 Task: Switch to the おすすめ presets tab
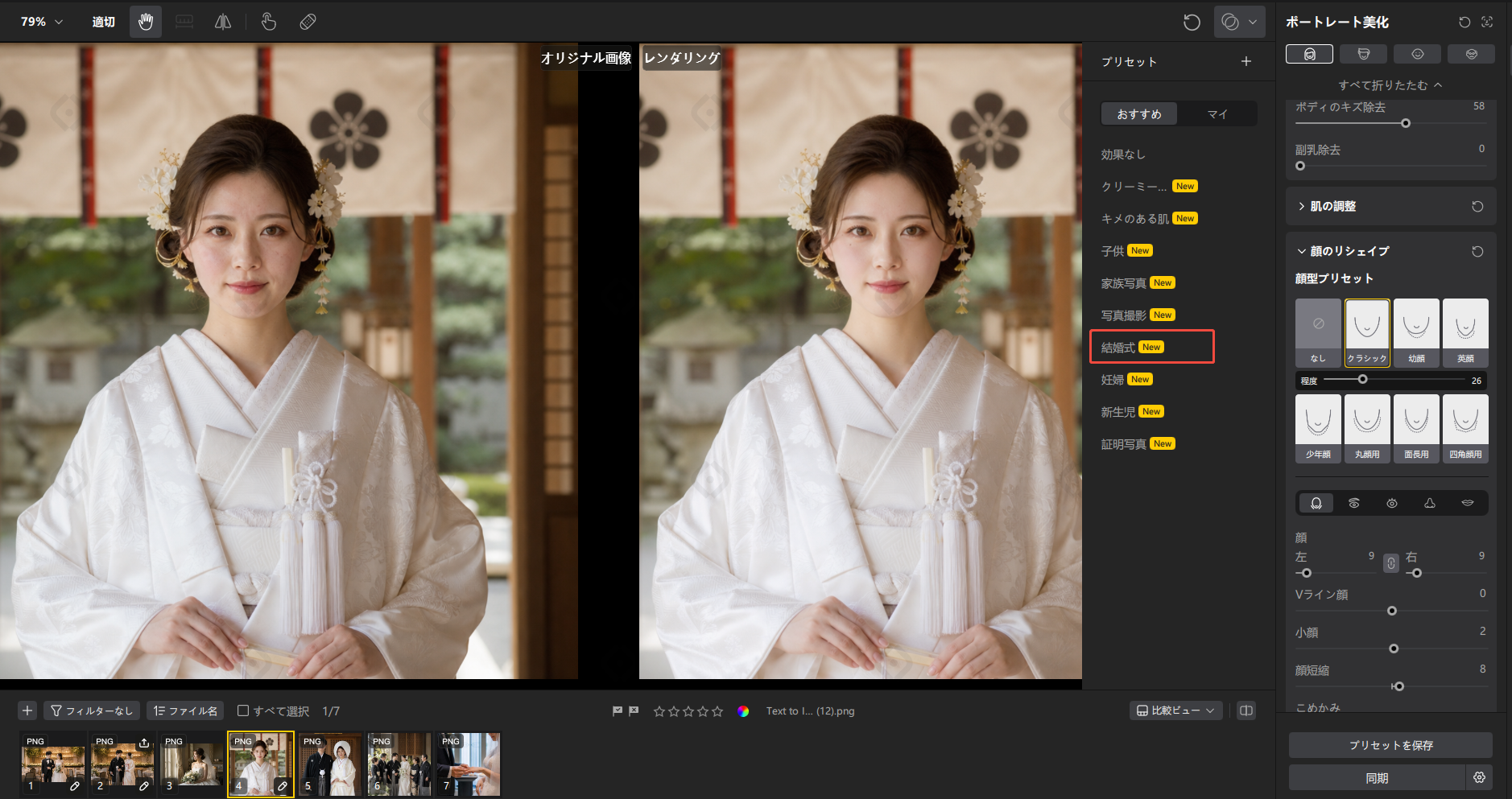tap(1139, 113)
